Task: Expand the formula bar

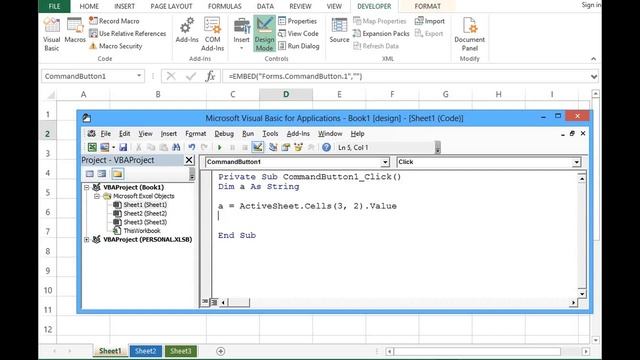Action: [x=594, y=76]
